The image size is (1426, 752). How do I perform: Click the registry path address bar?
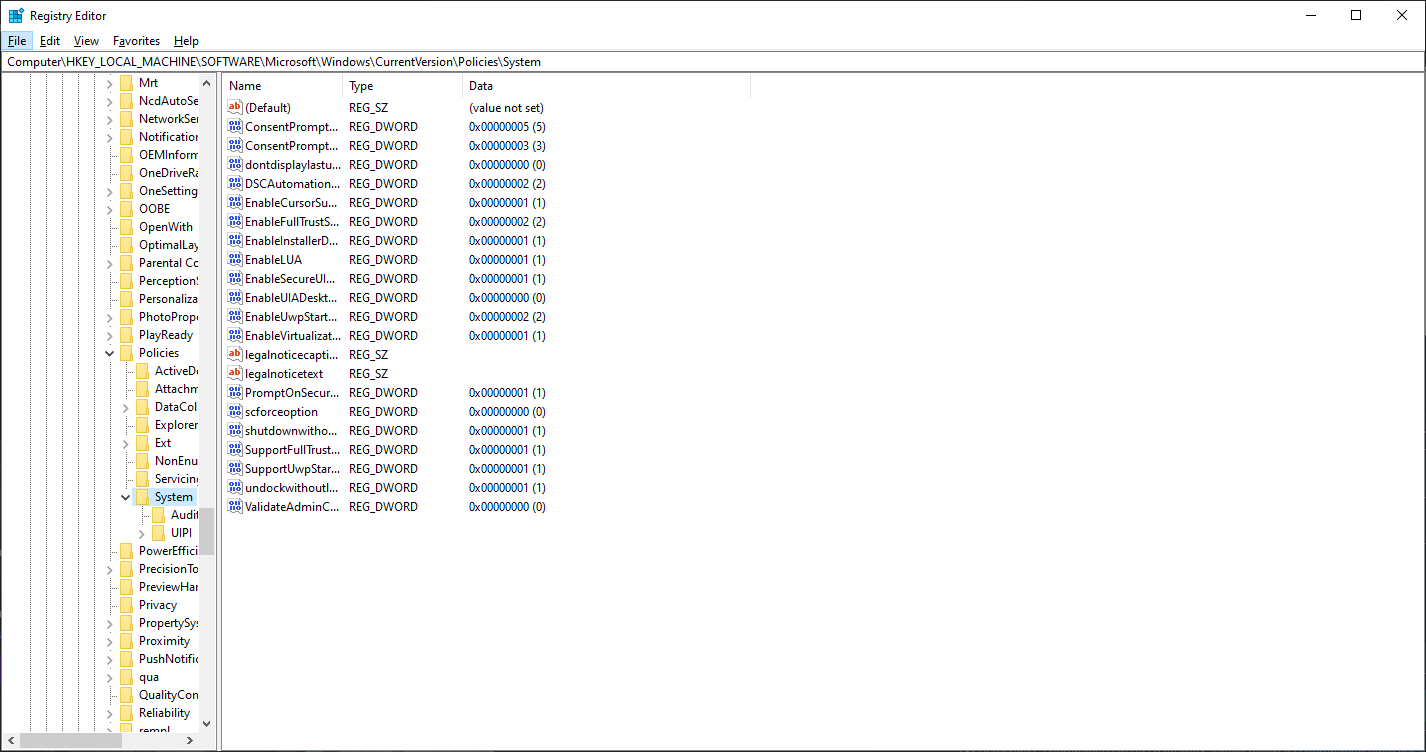point(713,62)
